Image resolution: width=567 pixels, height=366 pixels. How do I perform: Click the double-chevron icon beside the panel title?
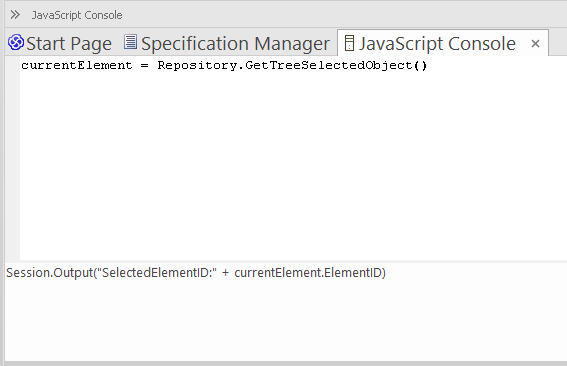pyautogui.click(x=15, y=15)
